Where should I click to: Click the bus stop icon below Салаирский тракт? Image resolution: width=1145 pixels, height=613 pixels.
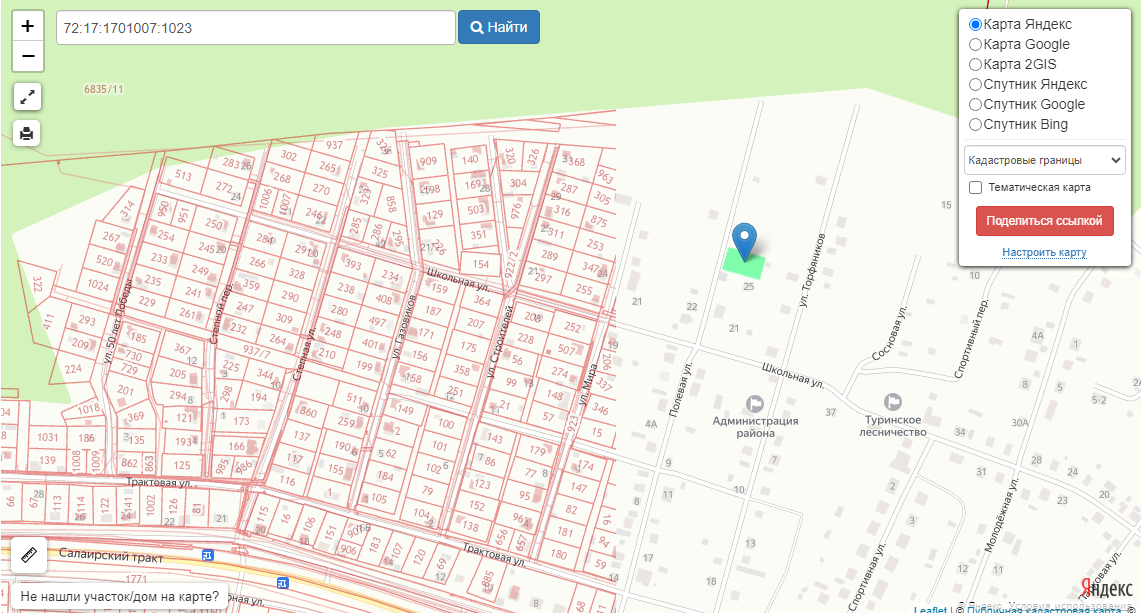[283, 582]
